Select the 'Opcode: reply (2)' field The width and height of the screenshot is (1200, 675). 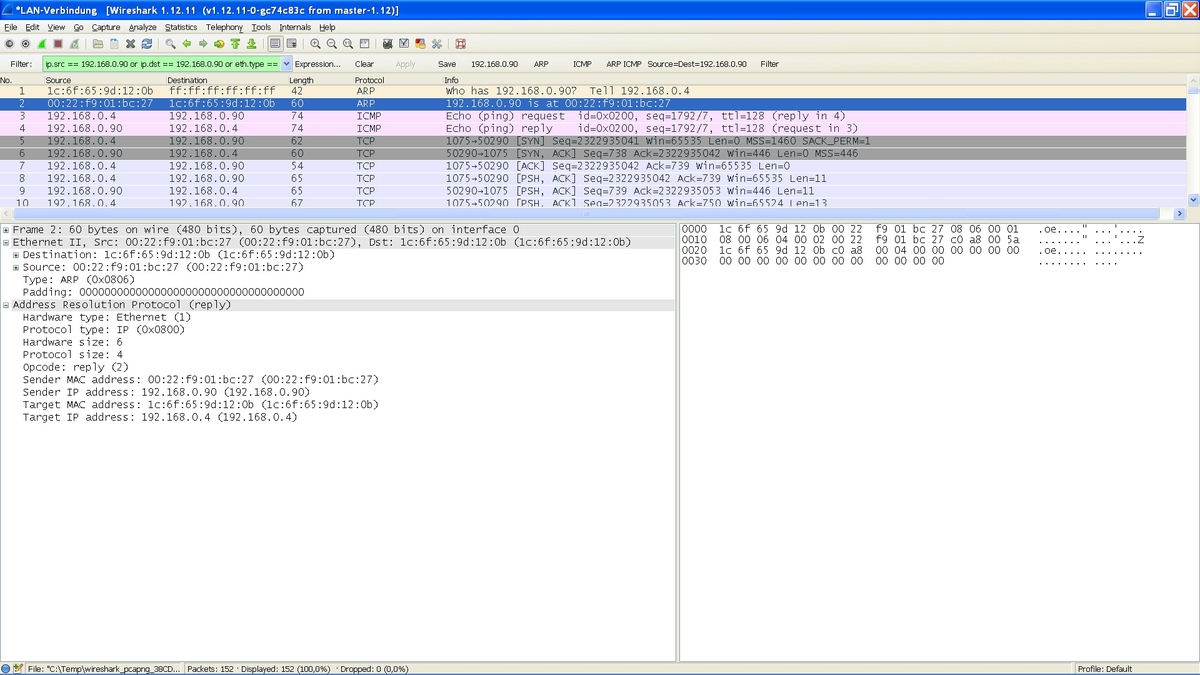tap(75, 367)
